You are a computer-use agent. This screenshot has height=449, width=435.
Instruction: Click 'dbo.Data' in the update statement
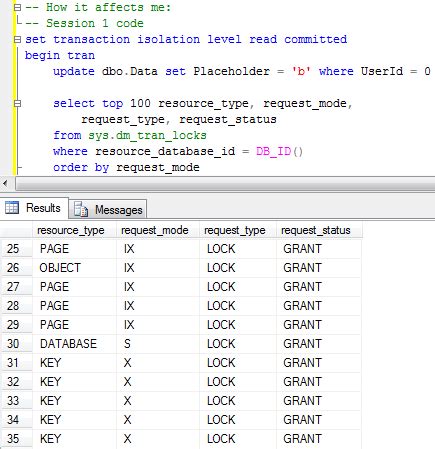tap(130, 71)
